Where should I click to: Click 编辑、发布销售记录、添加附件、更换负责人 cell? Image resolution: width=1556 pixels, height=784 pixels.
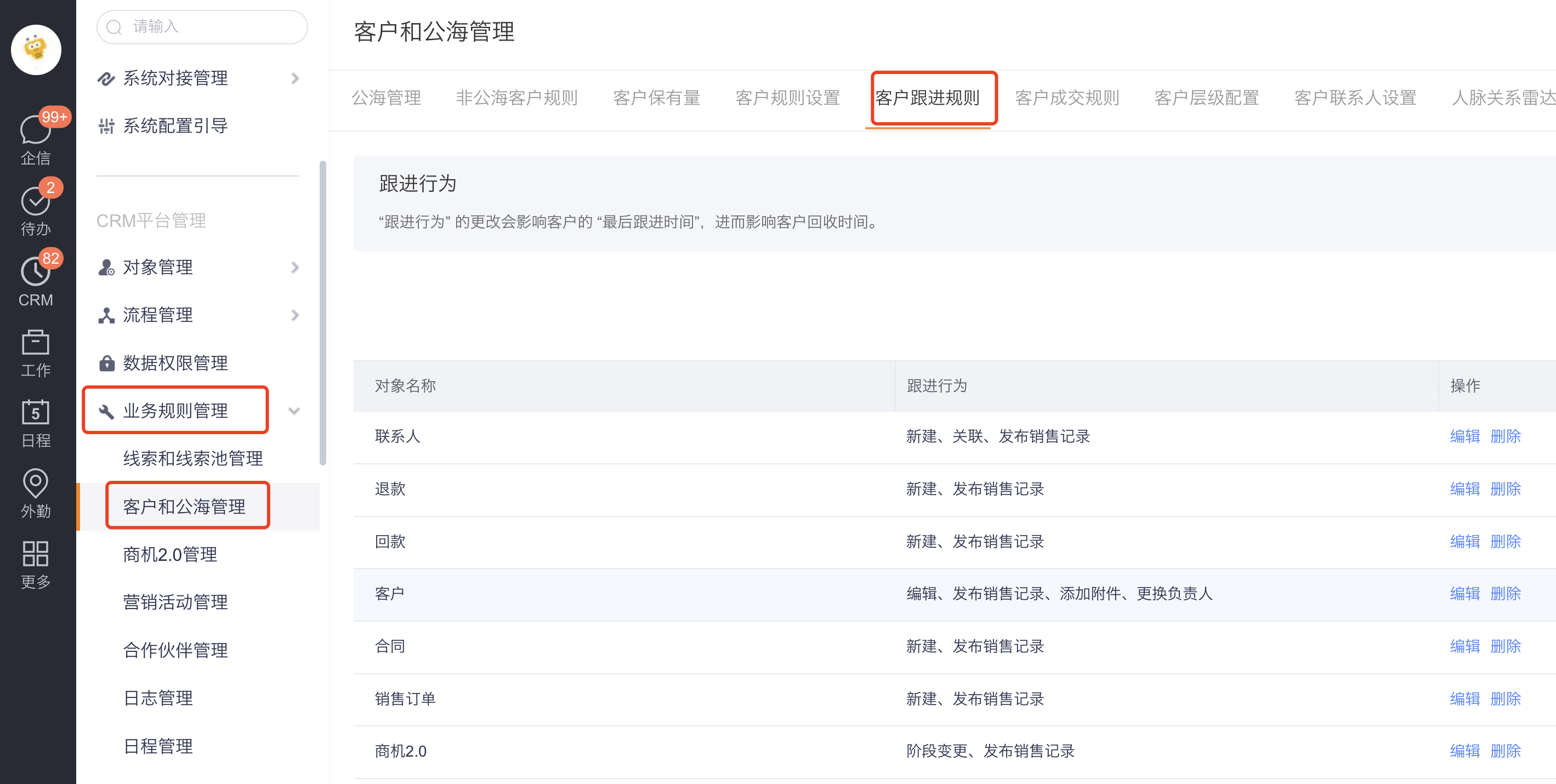(1059, 594)
